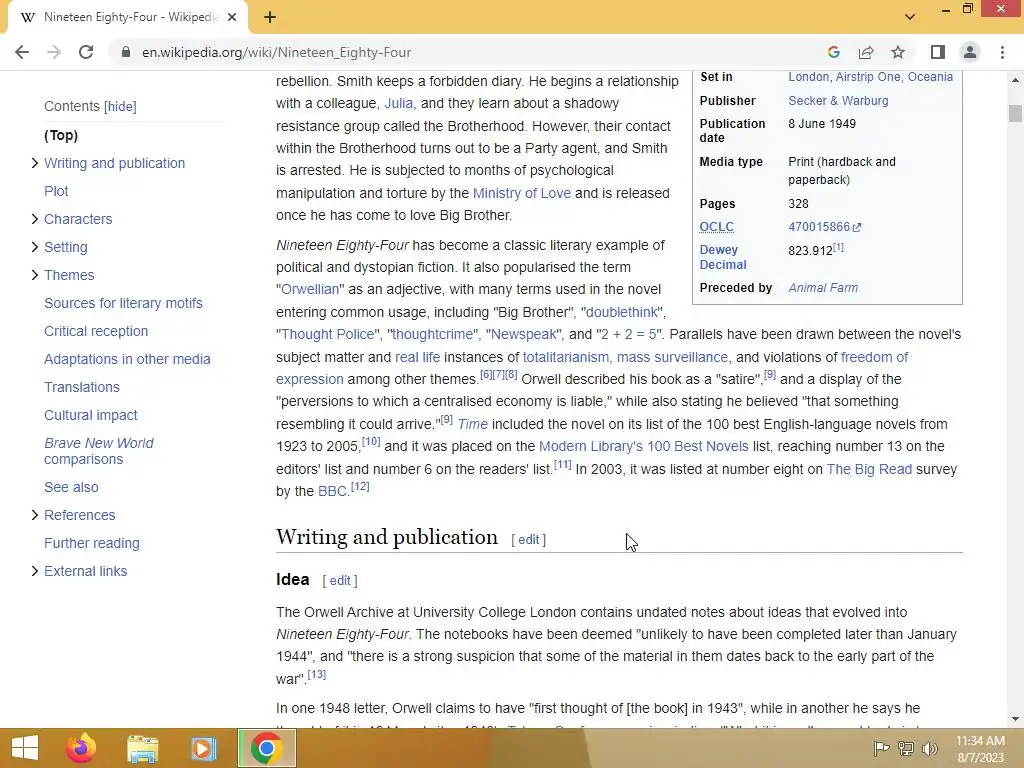
Task: Edit the Writing and publication section
Action: pyautogui.click(x=528, y=539)
